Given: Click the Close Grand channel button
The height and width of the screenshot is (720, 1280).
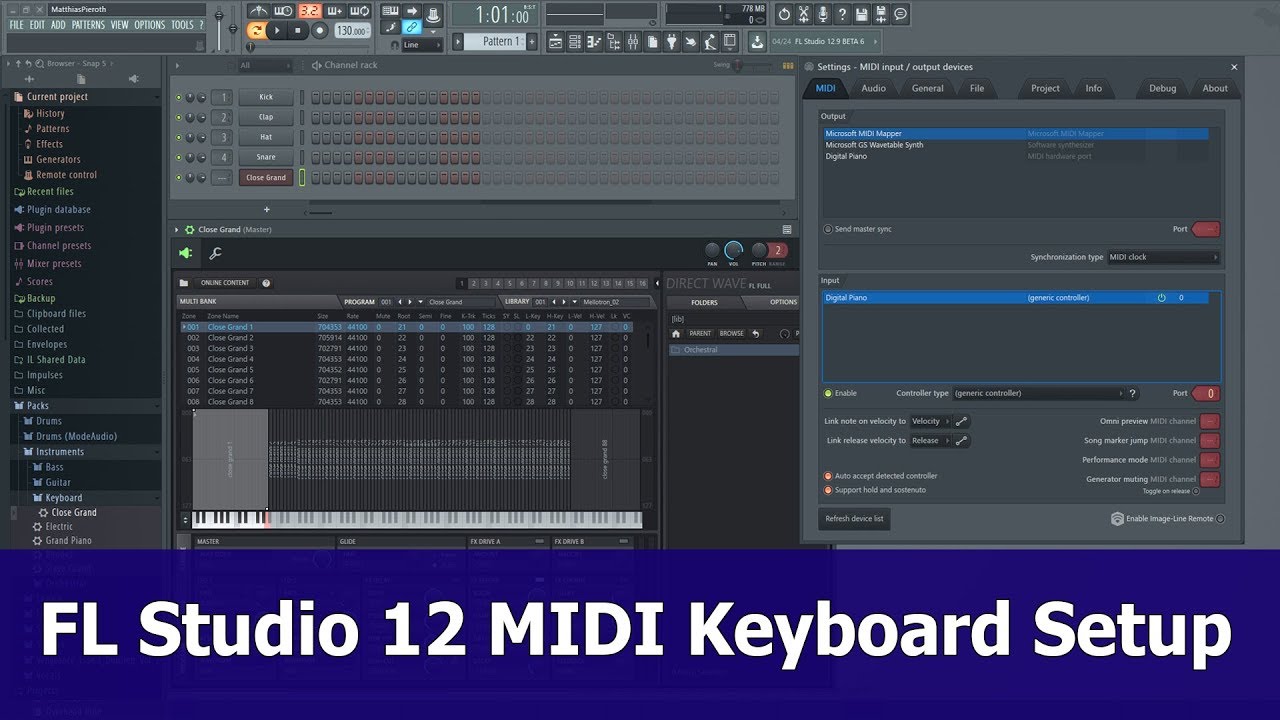Looking at the screenshot, I should [x=266, y=177].
